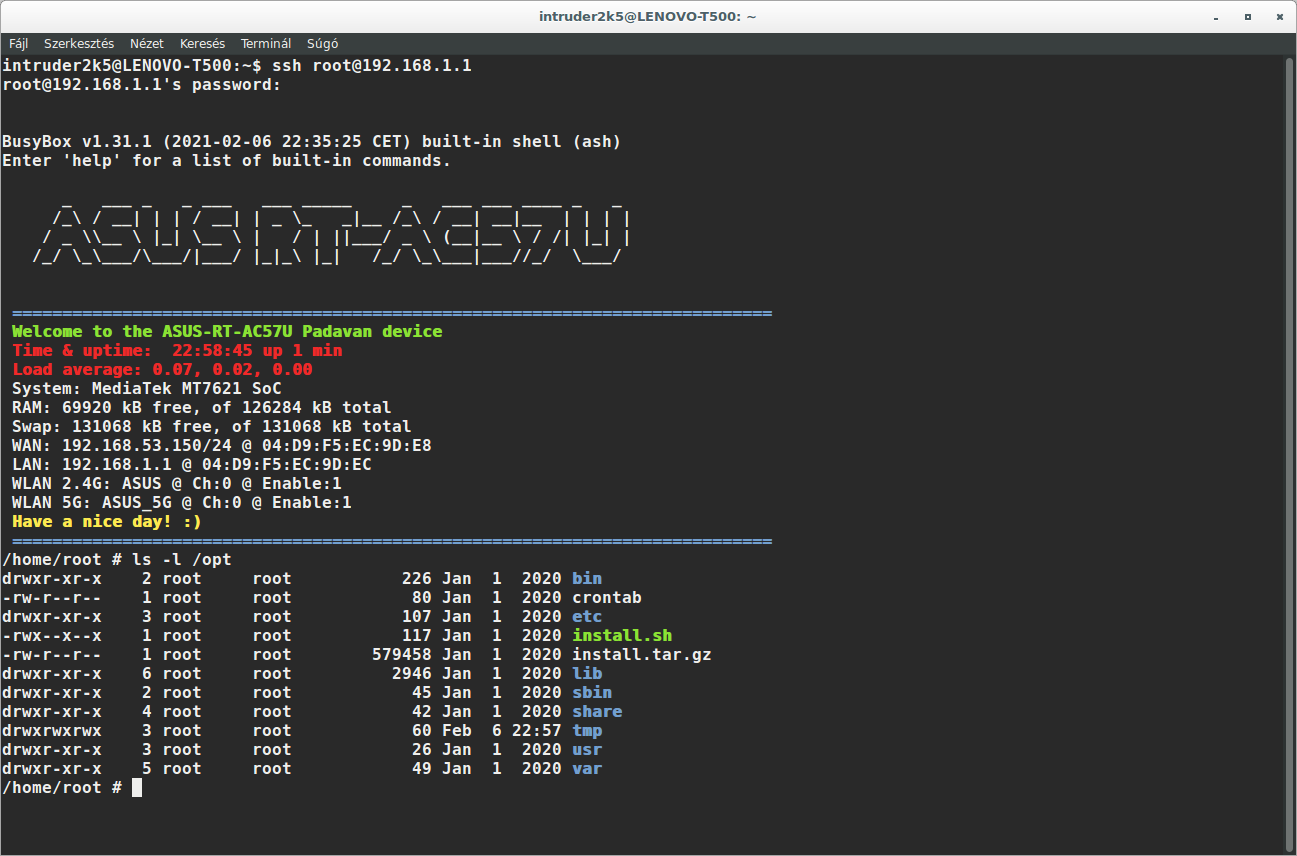Click the 'sbin' directory name

pyautogui.click(x=592, y=692)
